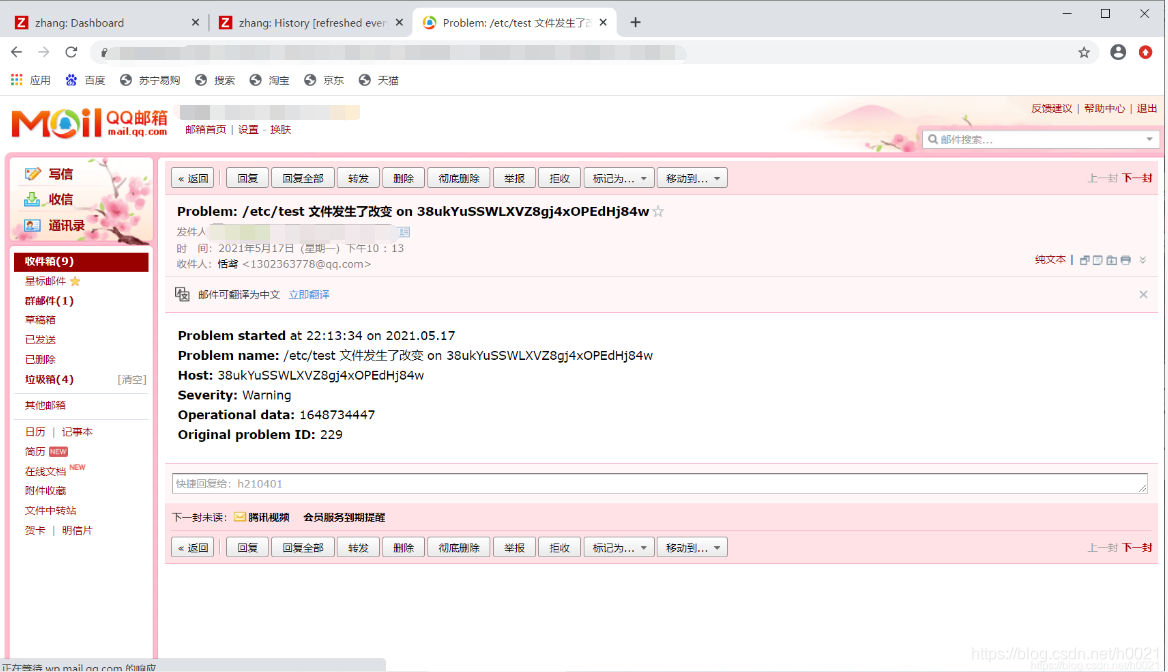Open the top 标记为... dropdown

[x=619, y=178]
